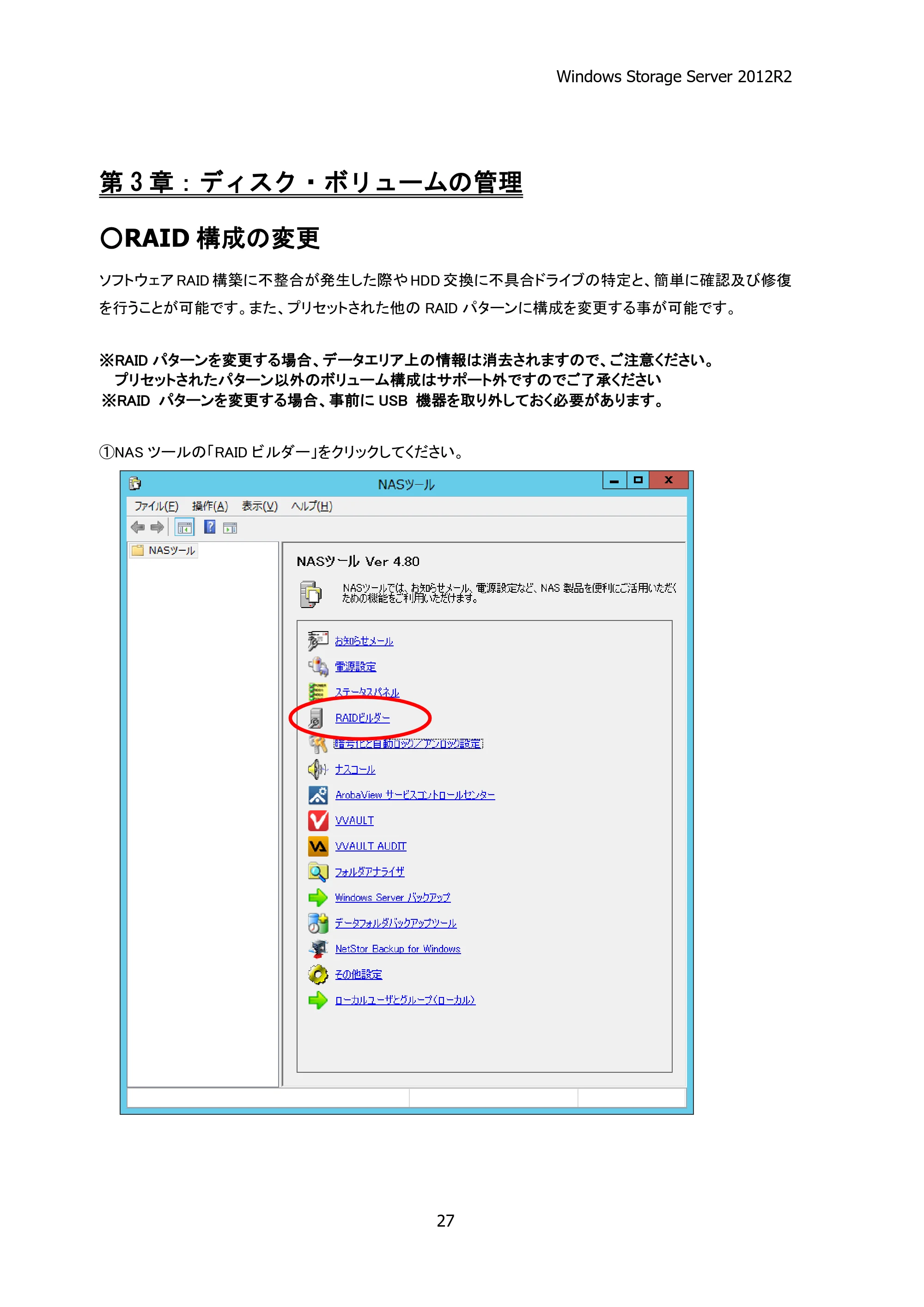Open the ナスコール link
Screen dimensions: 924x1307
click(x=355, y=769)
